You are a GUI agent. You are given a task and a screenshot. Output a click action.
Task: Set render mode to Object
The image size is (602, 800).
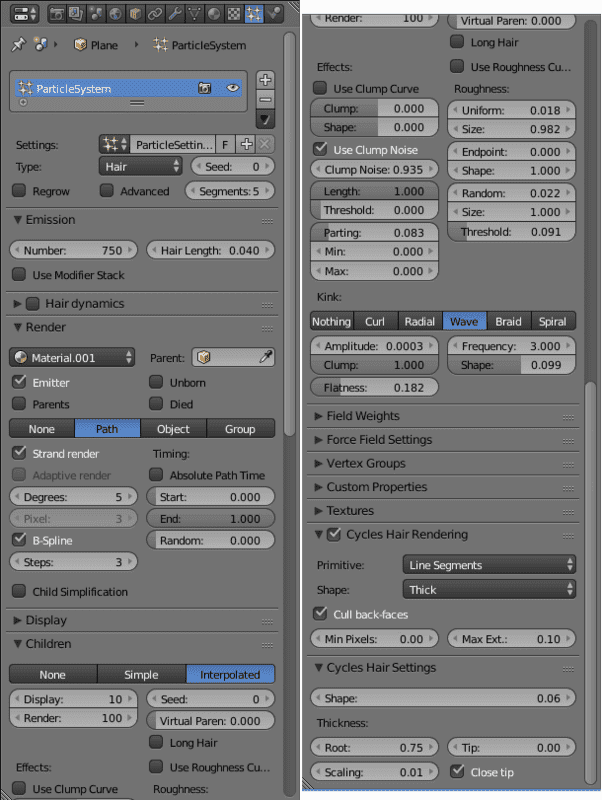click(173, 428)
